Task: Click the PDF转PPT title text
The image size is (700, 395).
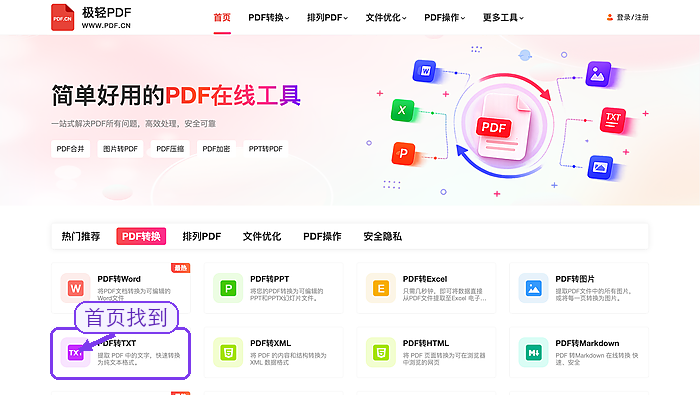Action: tap(270, 279)
